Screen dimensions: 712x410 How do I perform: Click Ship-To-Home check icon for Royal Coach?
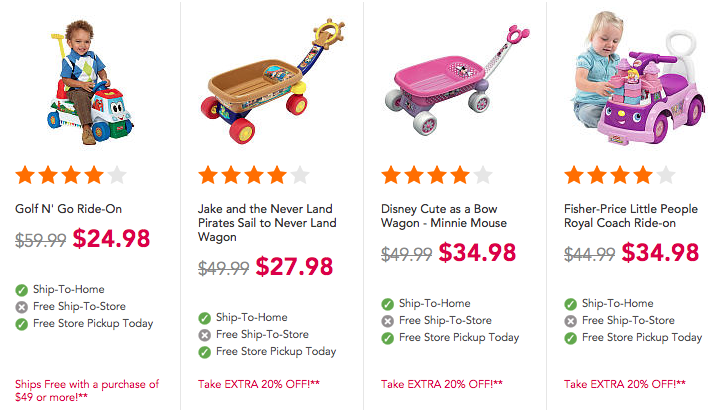coord(571,304)
